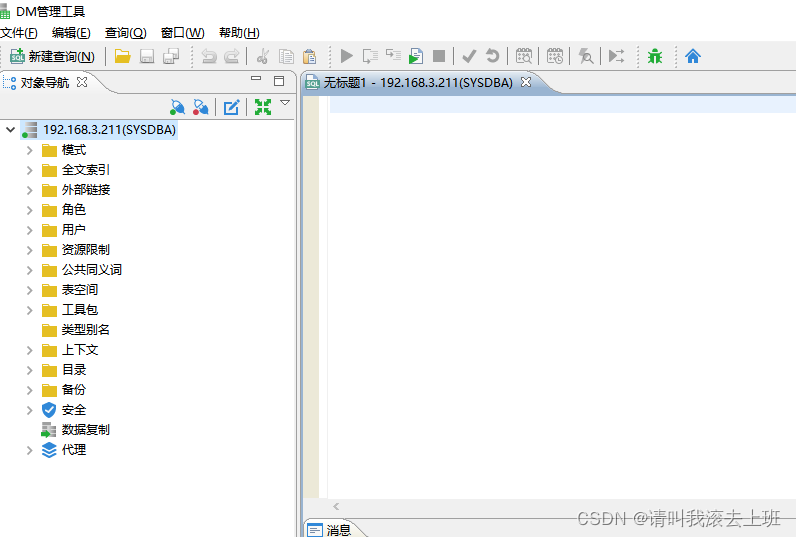Expand the 用户 folder arrow

pos(29,230)
